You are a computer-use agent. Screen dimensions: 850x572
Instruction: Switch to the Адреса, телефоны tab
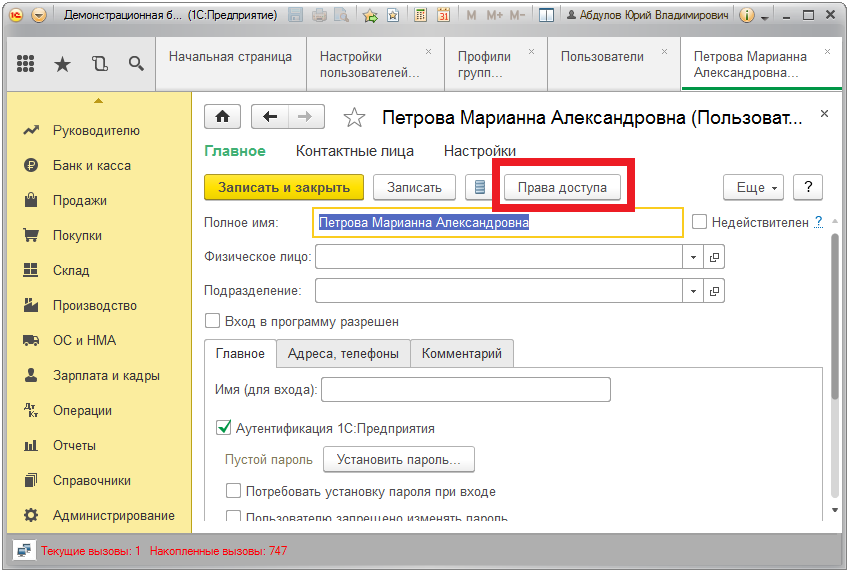coord(343,354)
